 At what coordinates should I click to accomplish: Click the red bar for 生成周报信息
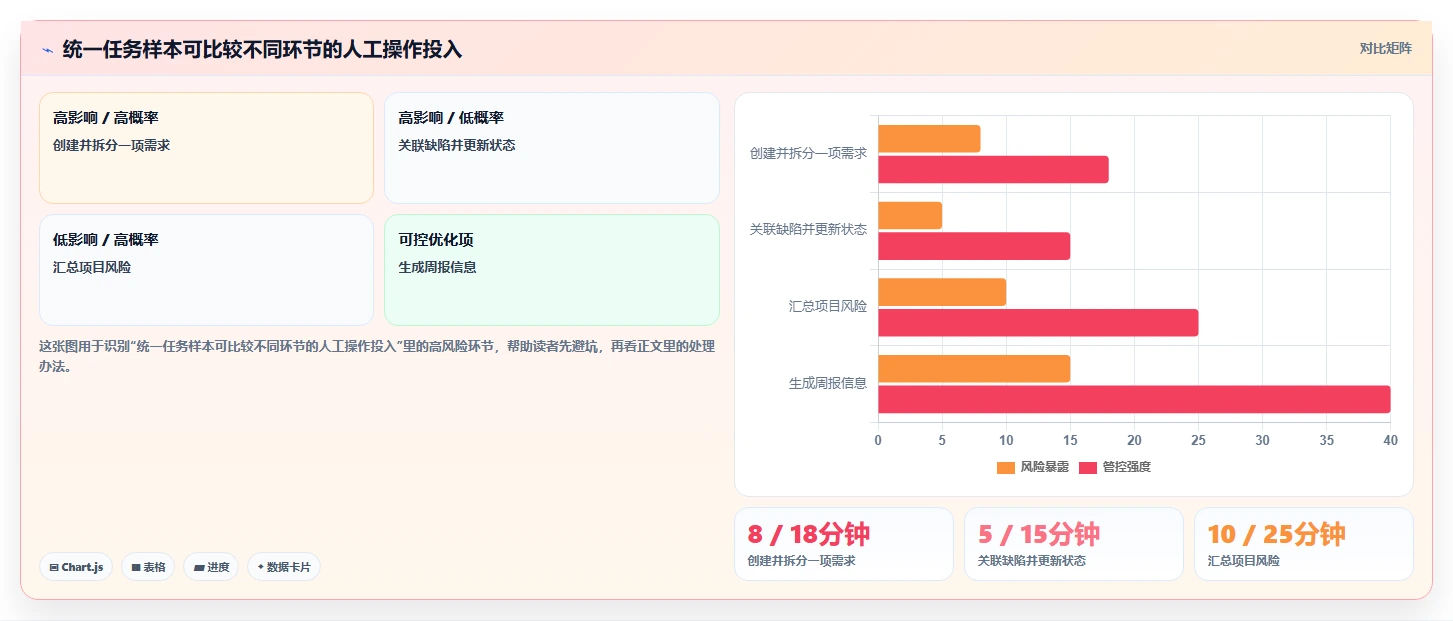[1134, 399]
